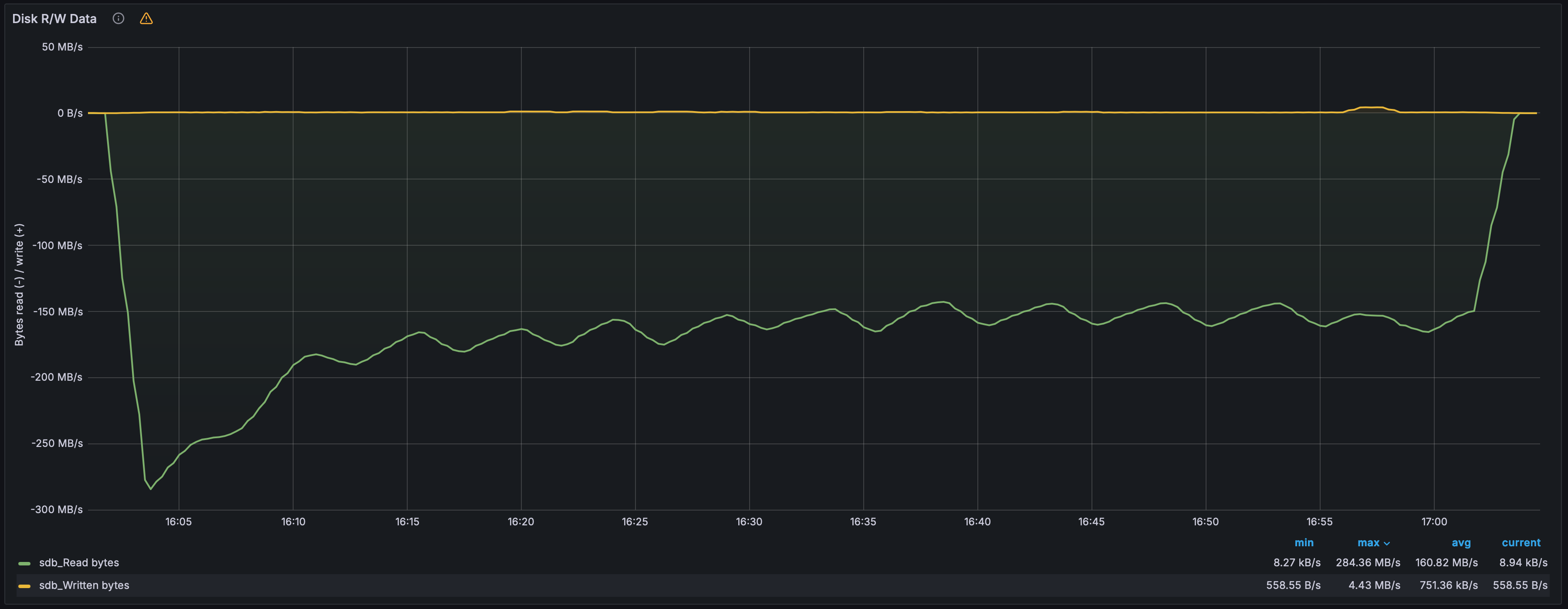Click the 16:05 time axis label

pos(178,522)
